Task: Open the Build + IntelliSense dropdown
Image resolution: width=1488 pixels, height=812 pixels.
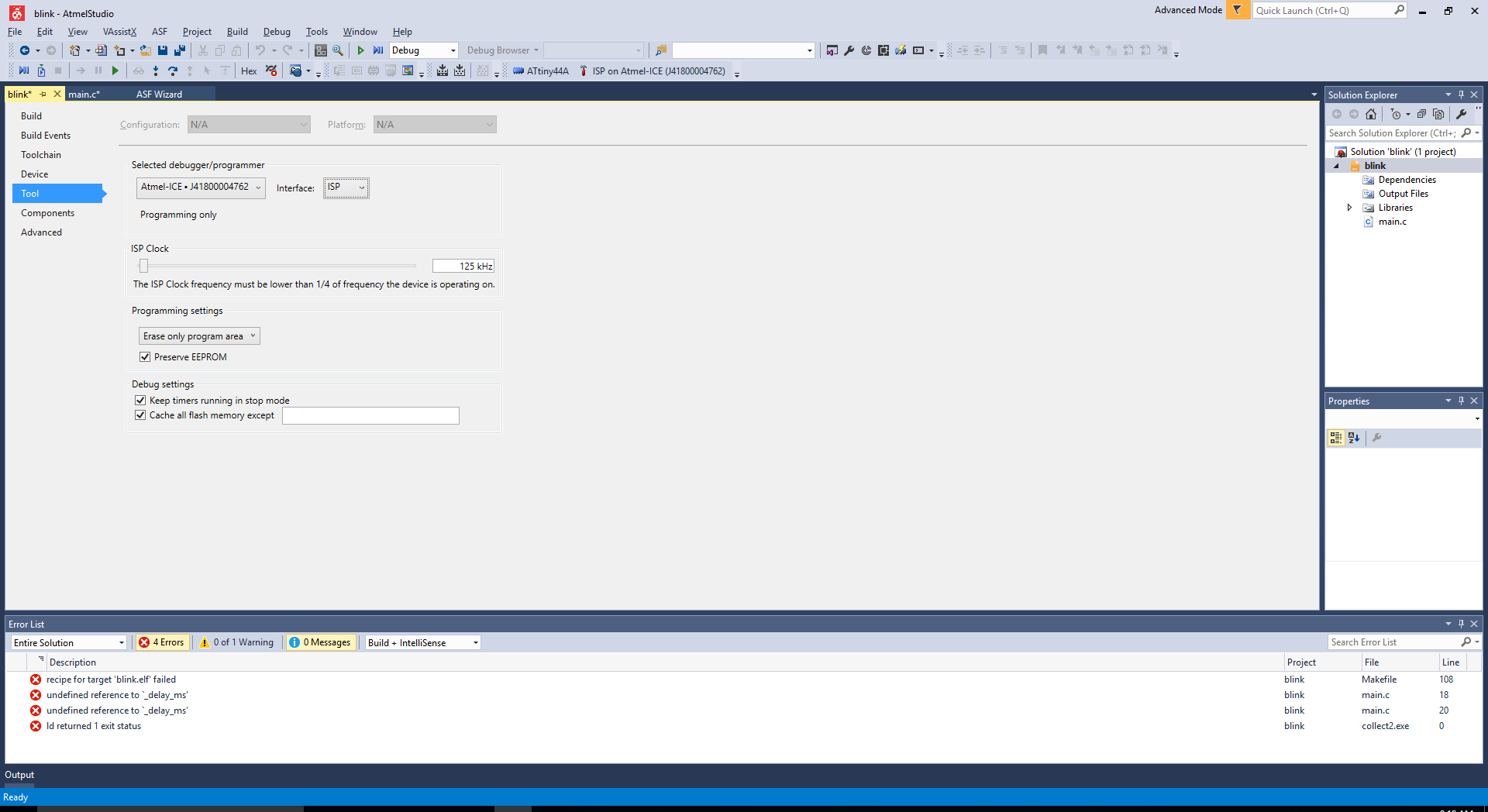Action: point(423,642)
